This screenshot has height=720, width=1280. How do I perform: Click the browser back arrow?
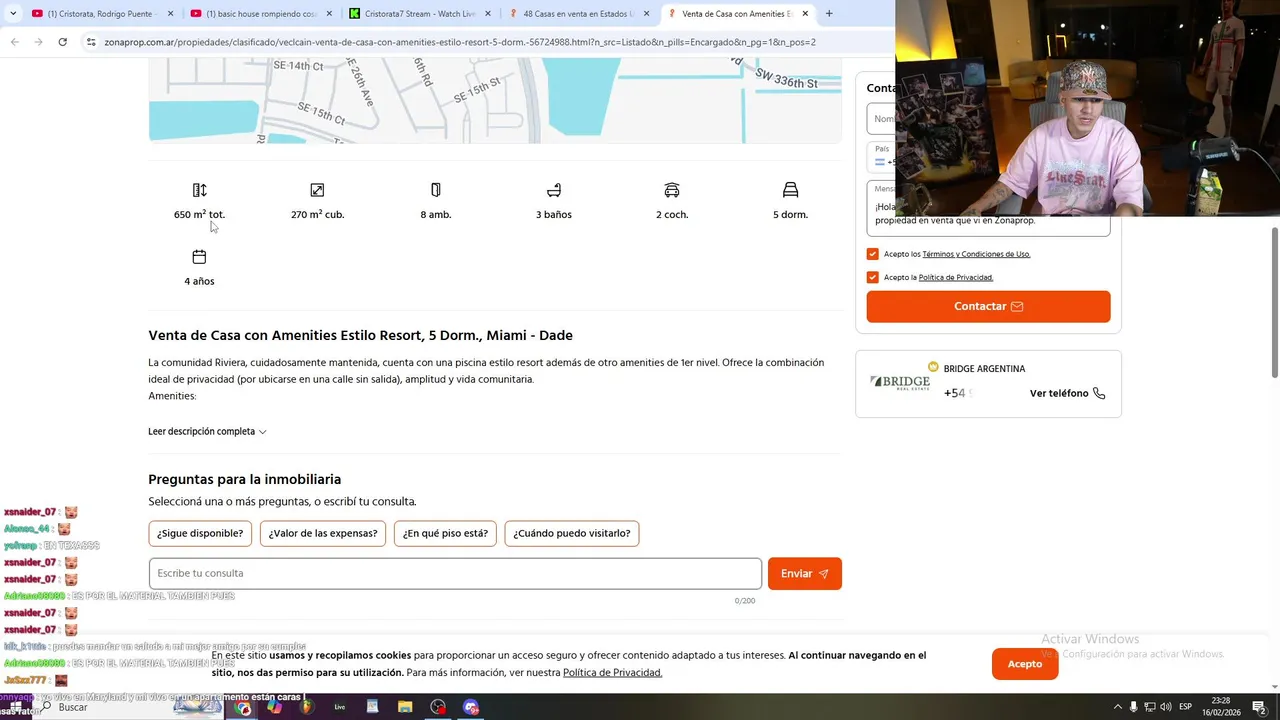point(14,42)
